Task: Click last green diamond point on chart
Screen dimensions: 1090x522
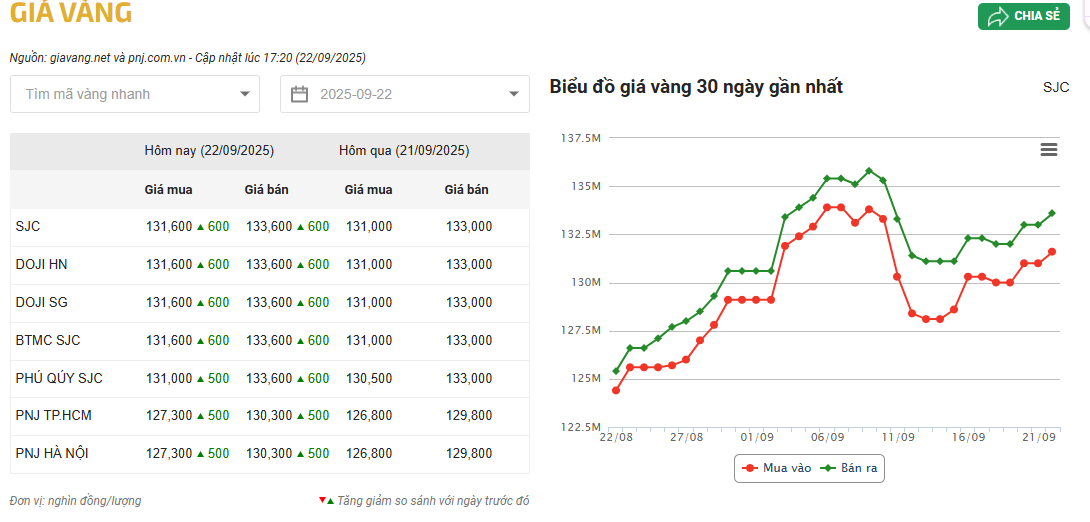Action: tap(1052, 213)
